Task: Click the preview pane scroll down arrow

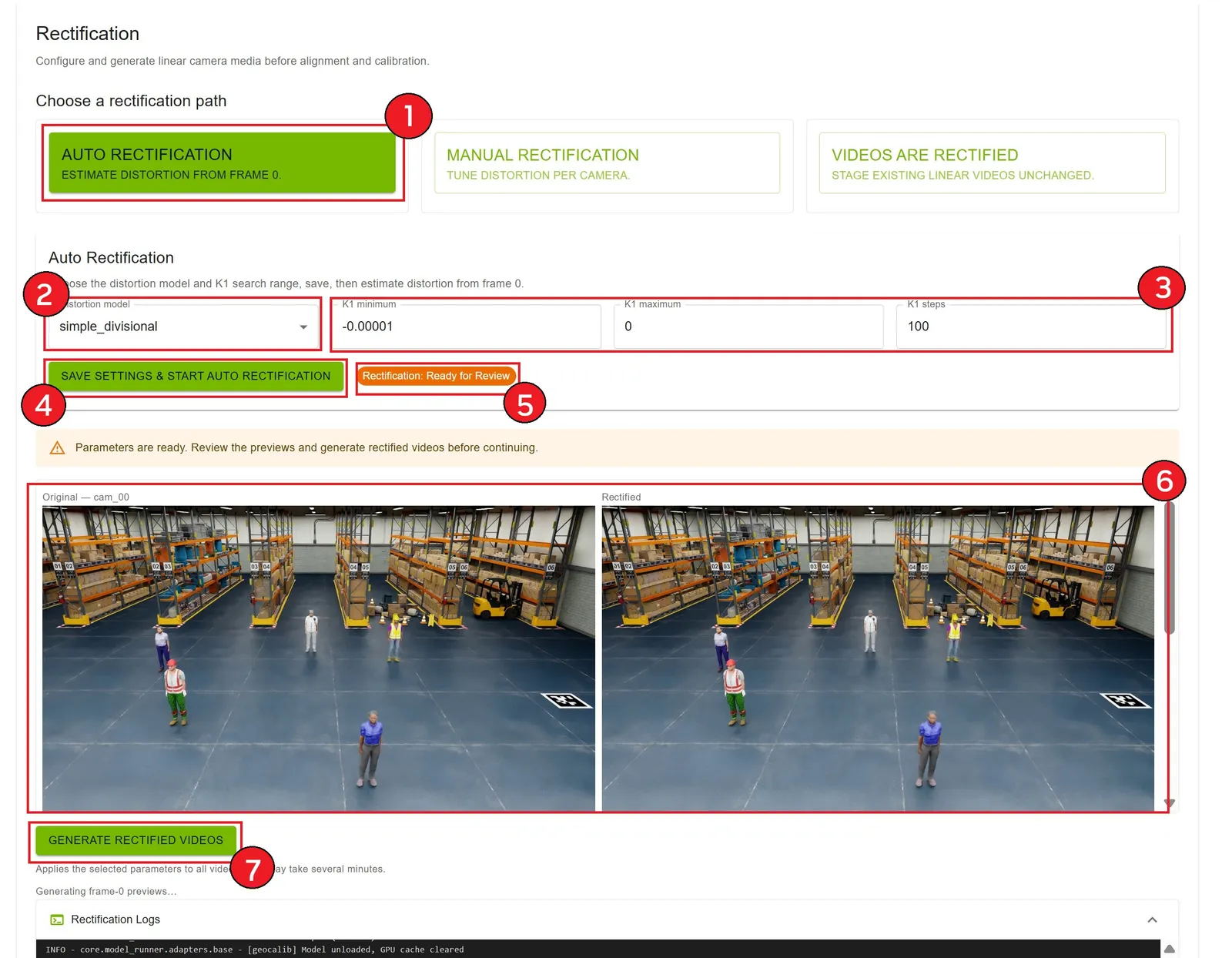Action: (1169, 803)
